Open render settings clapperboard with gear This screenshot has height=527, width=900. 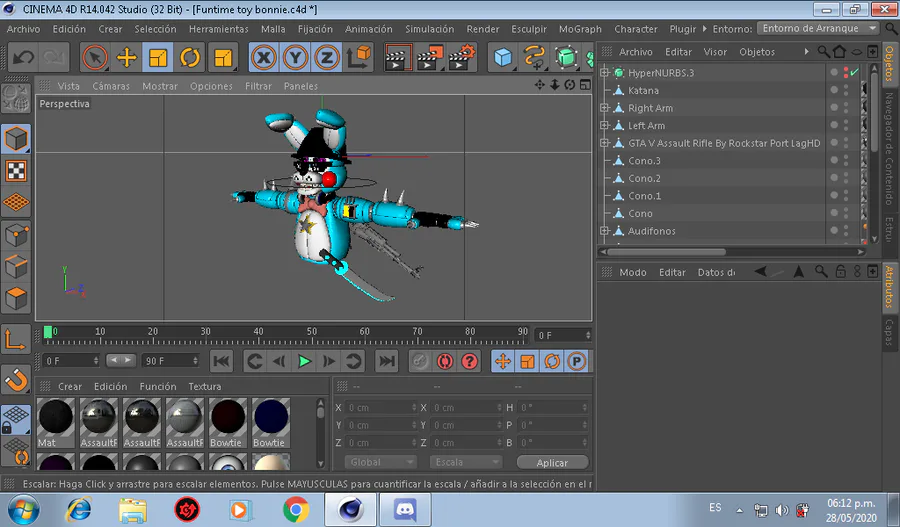click(462, 57)
